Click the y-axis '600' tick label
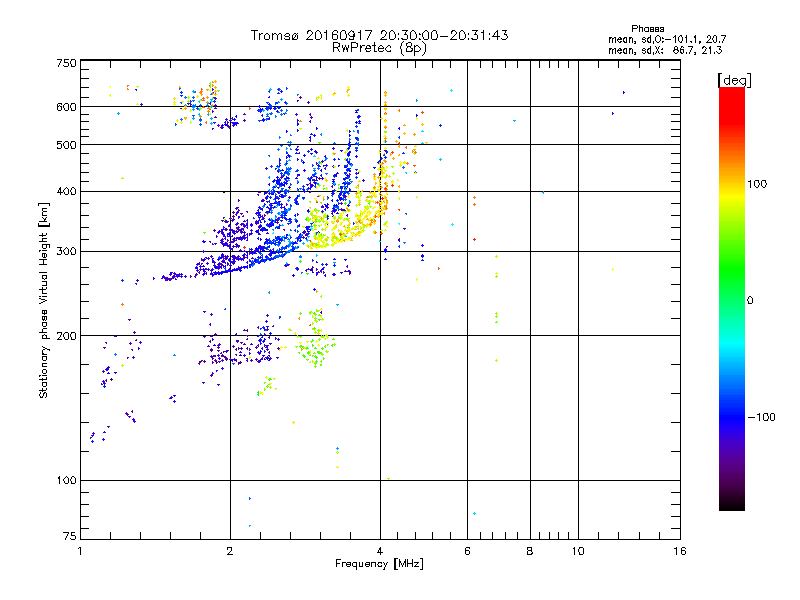 (x=66, y=107)
